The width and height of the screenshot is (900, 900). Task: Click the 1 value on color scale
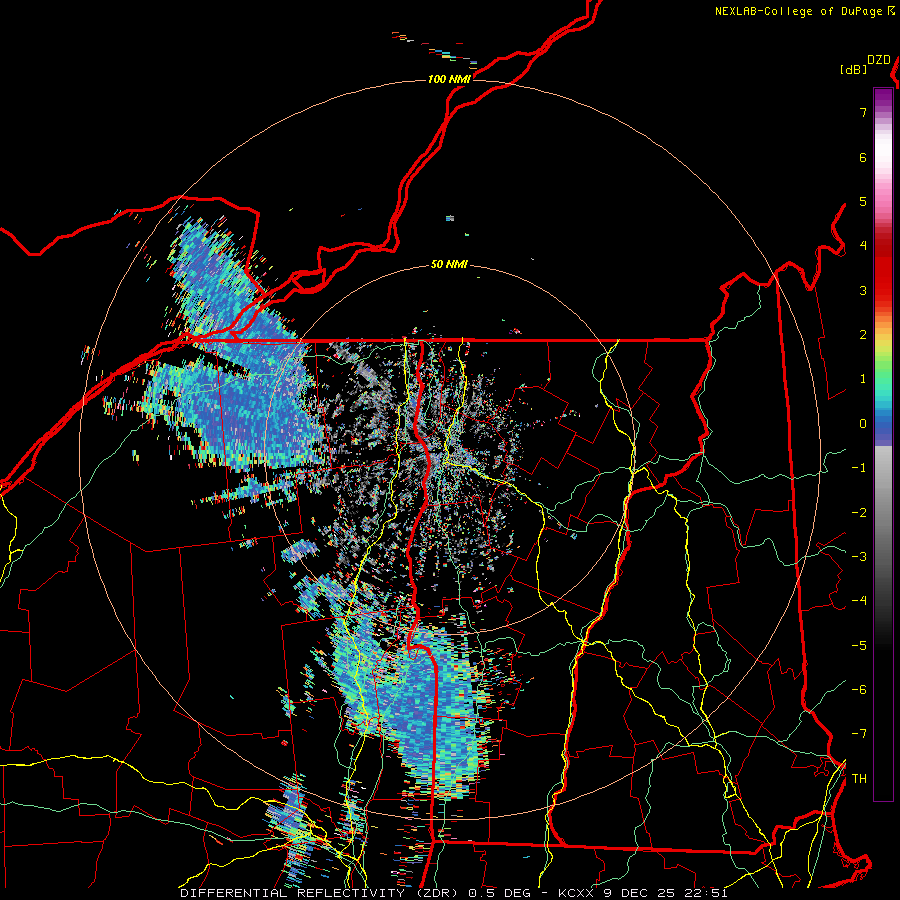coord(863,379)
